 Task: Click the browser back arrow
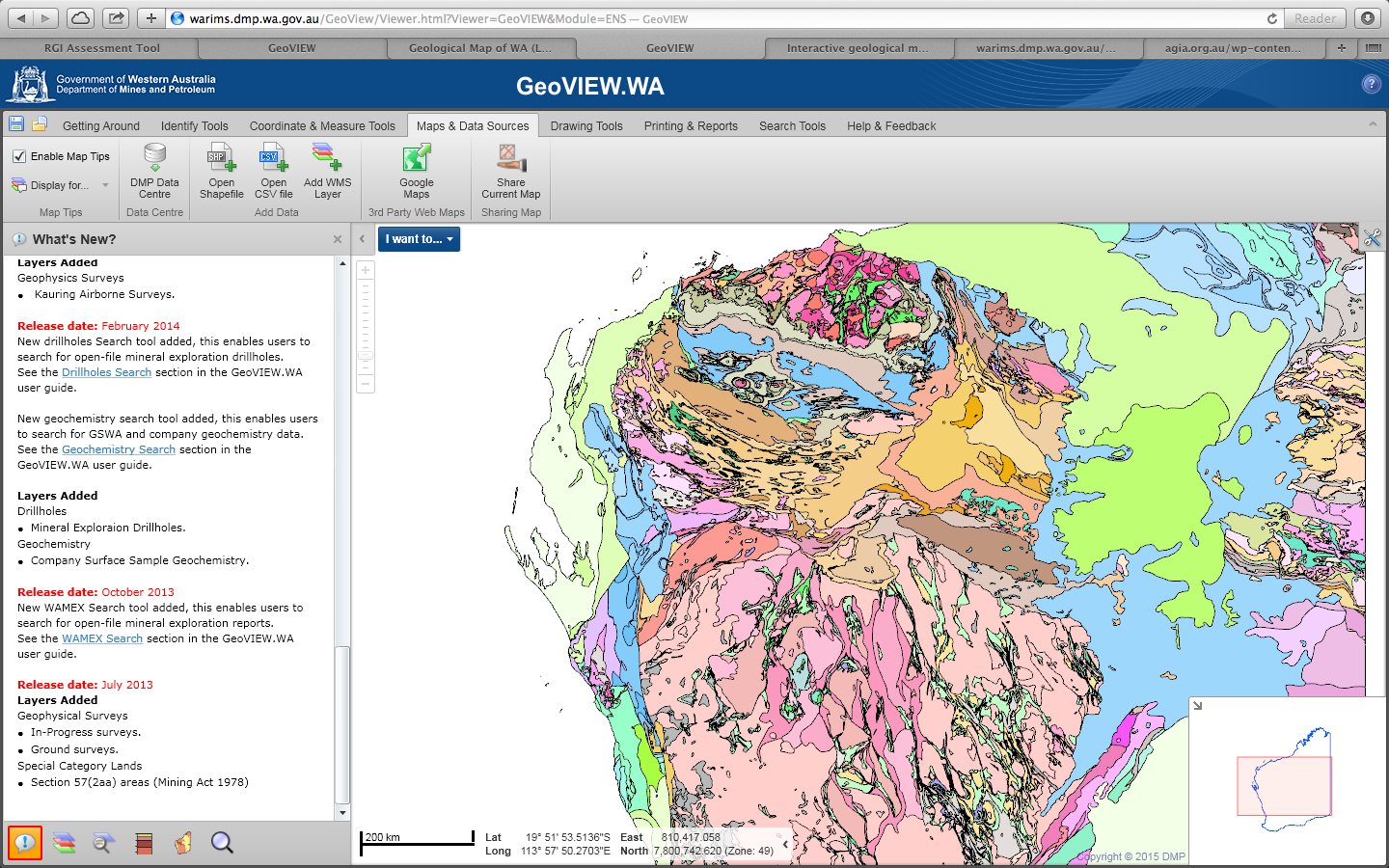click(x=20, y=18)
